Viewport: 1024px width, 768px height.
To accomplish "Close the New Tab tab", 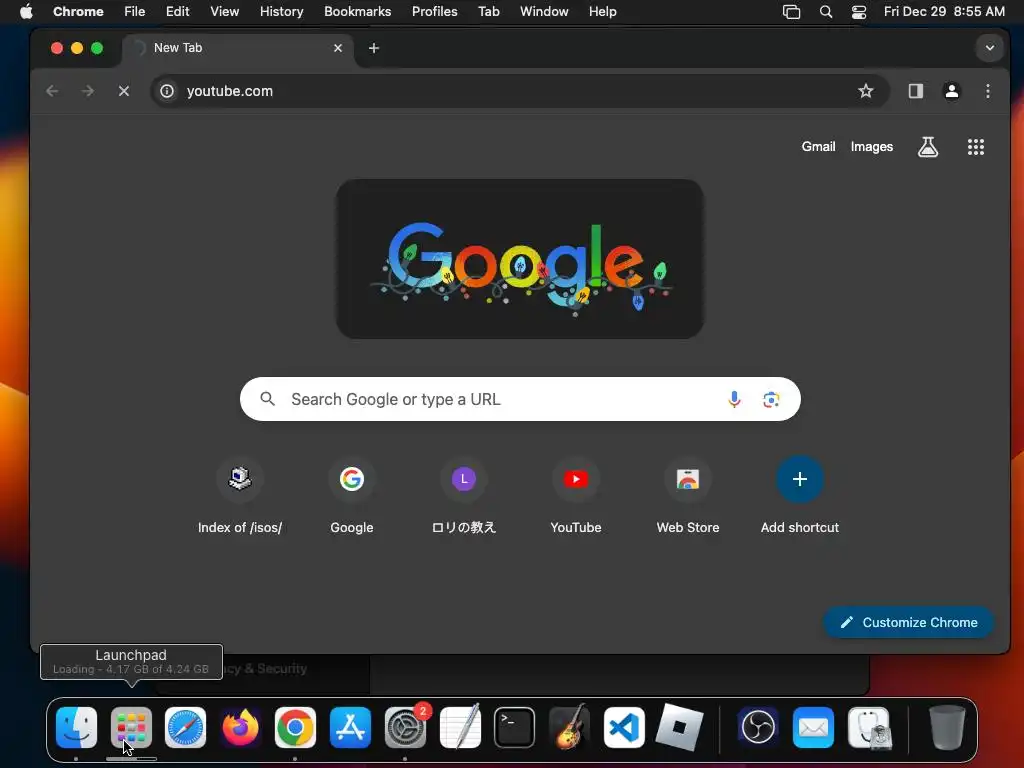I will click(338, 48).
